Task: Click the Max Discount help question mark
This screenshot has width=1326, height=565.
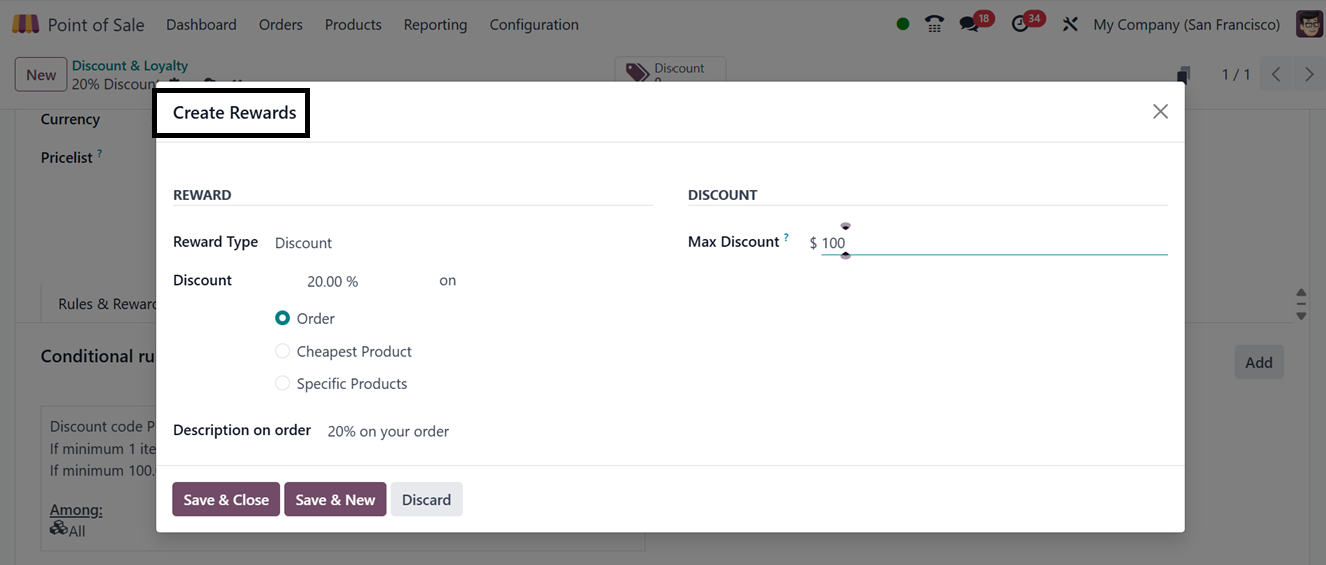Action: pos(786,238)
